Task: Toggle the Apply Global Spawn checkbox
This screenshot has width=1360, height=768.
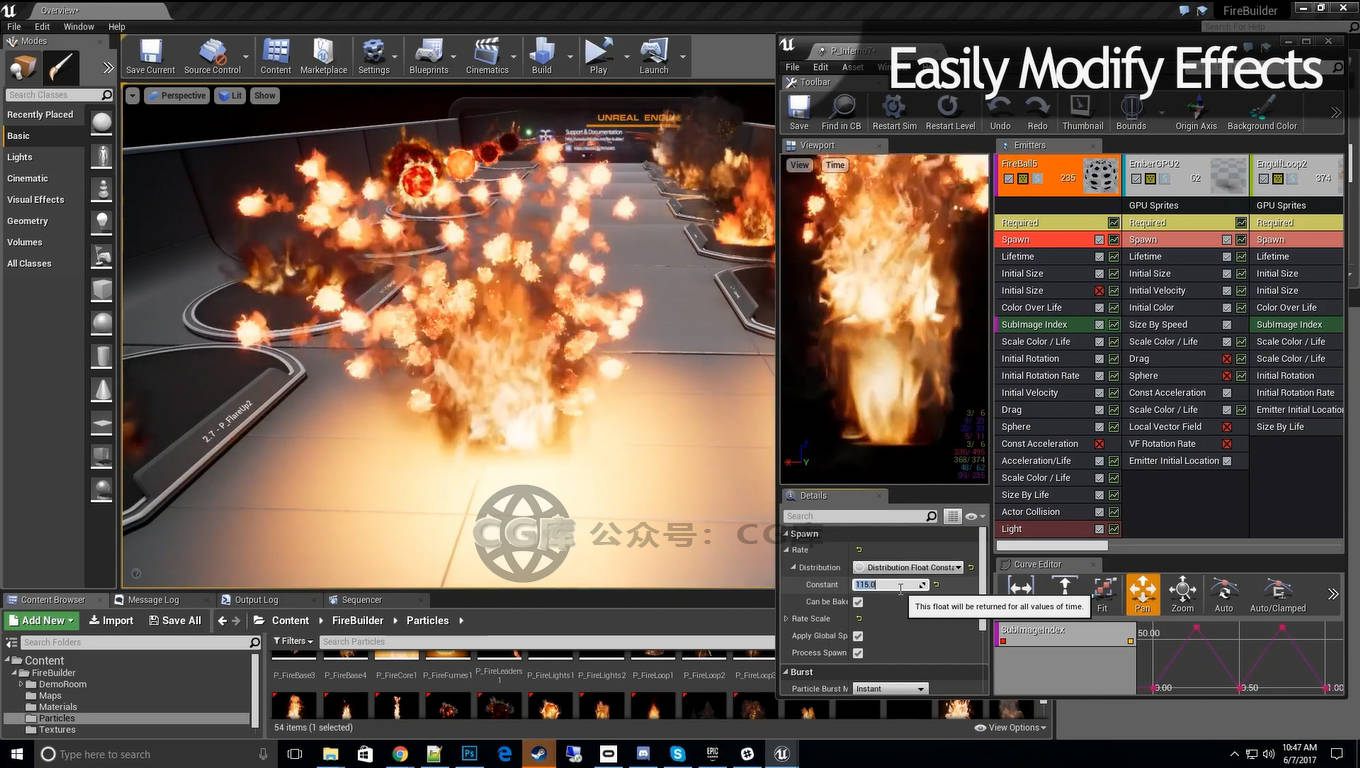Action: pos(858,636)
